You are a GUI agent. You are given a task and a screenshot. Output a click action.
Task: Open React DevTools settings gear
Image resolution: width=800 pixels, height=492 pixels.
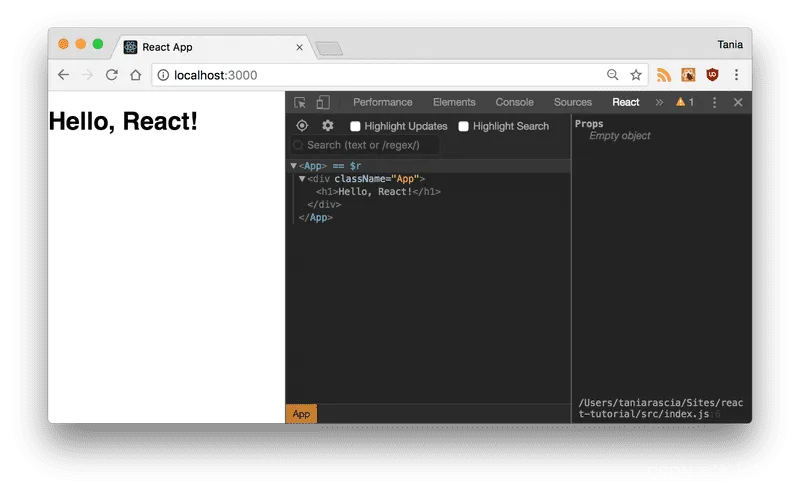pyautogui.click(x=328, y=126)
